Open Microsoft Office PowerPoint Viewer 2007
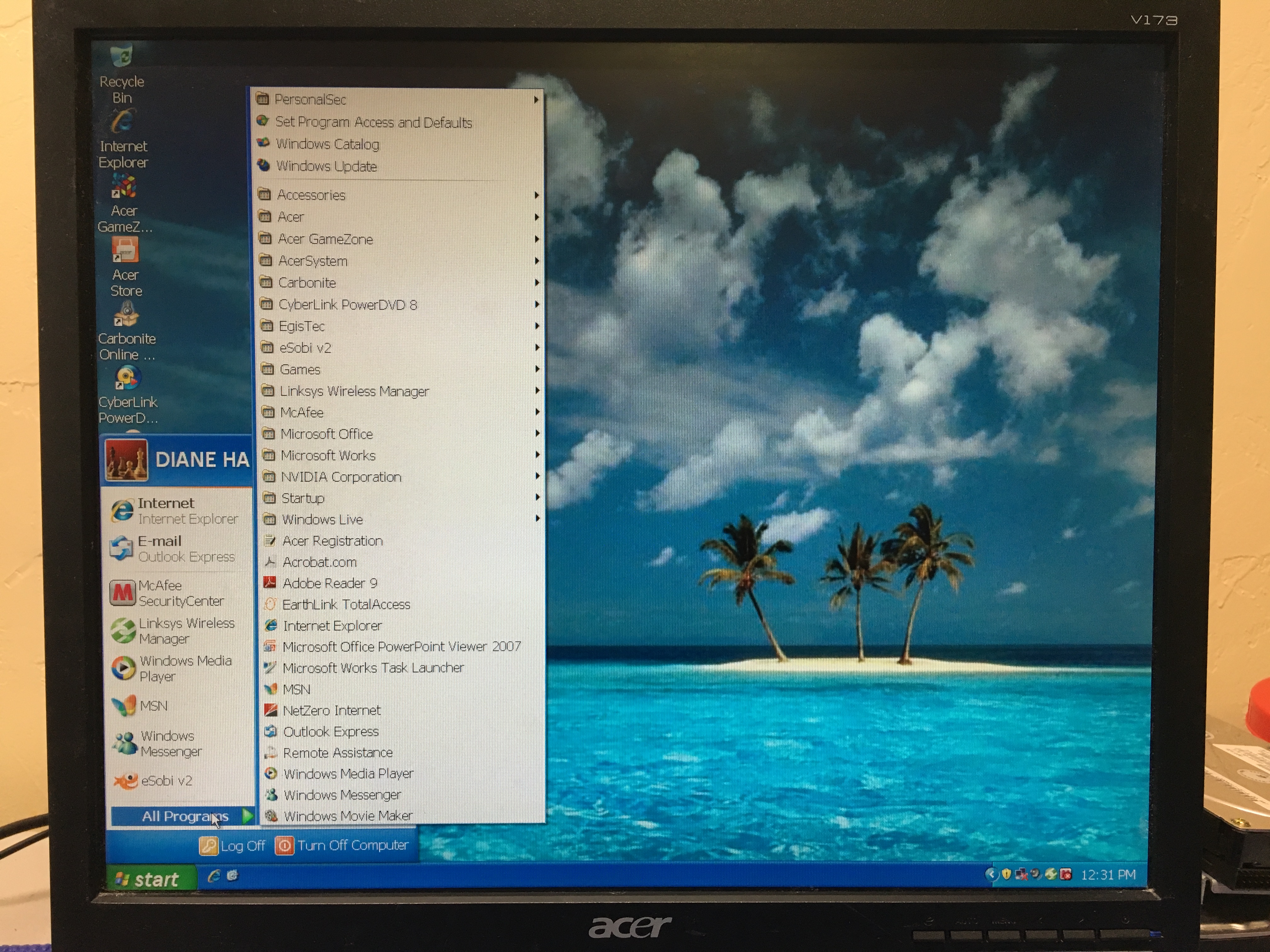 (x=401, y=647)
